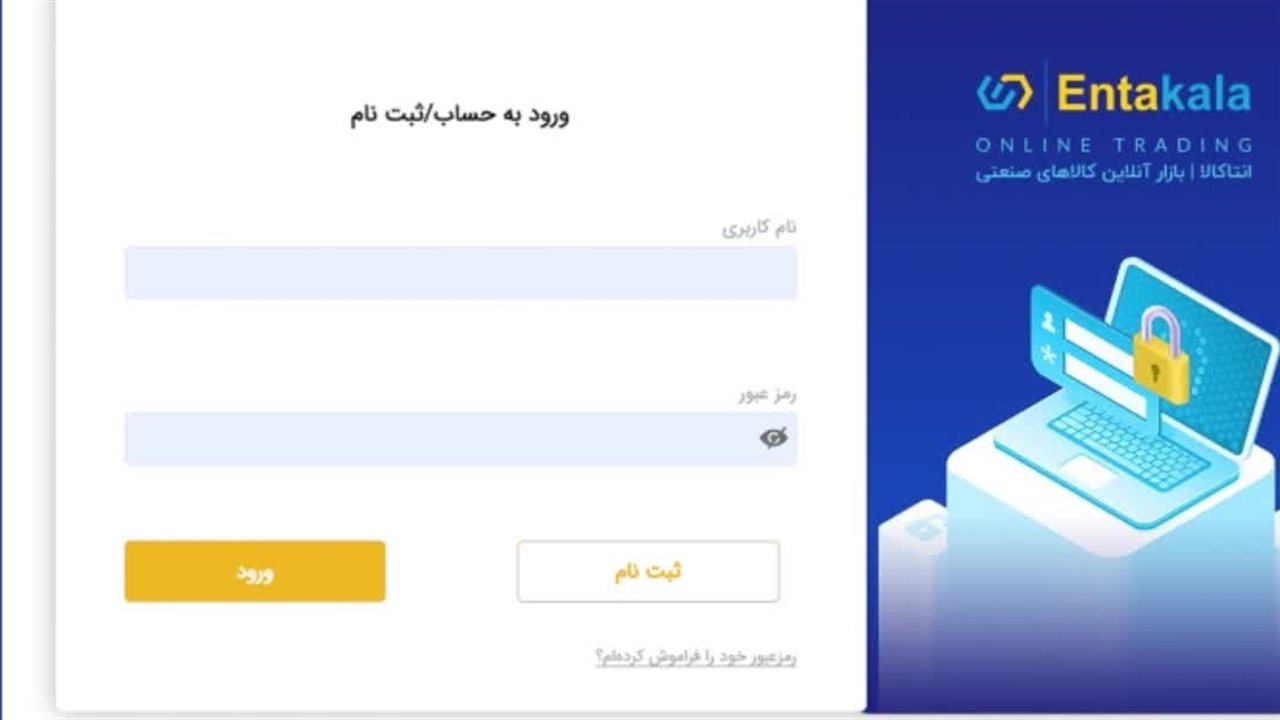1280x720 pixels.
Task: Click the Persian tagline under the logo
Action: tap(1113, 173)
